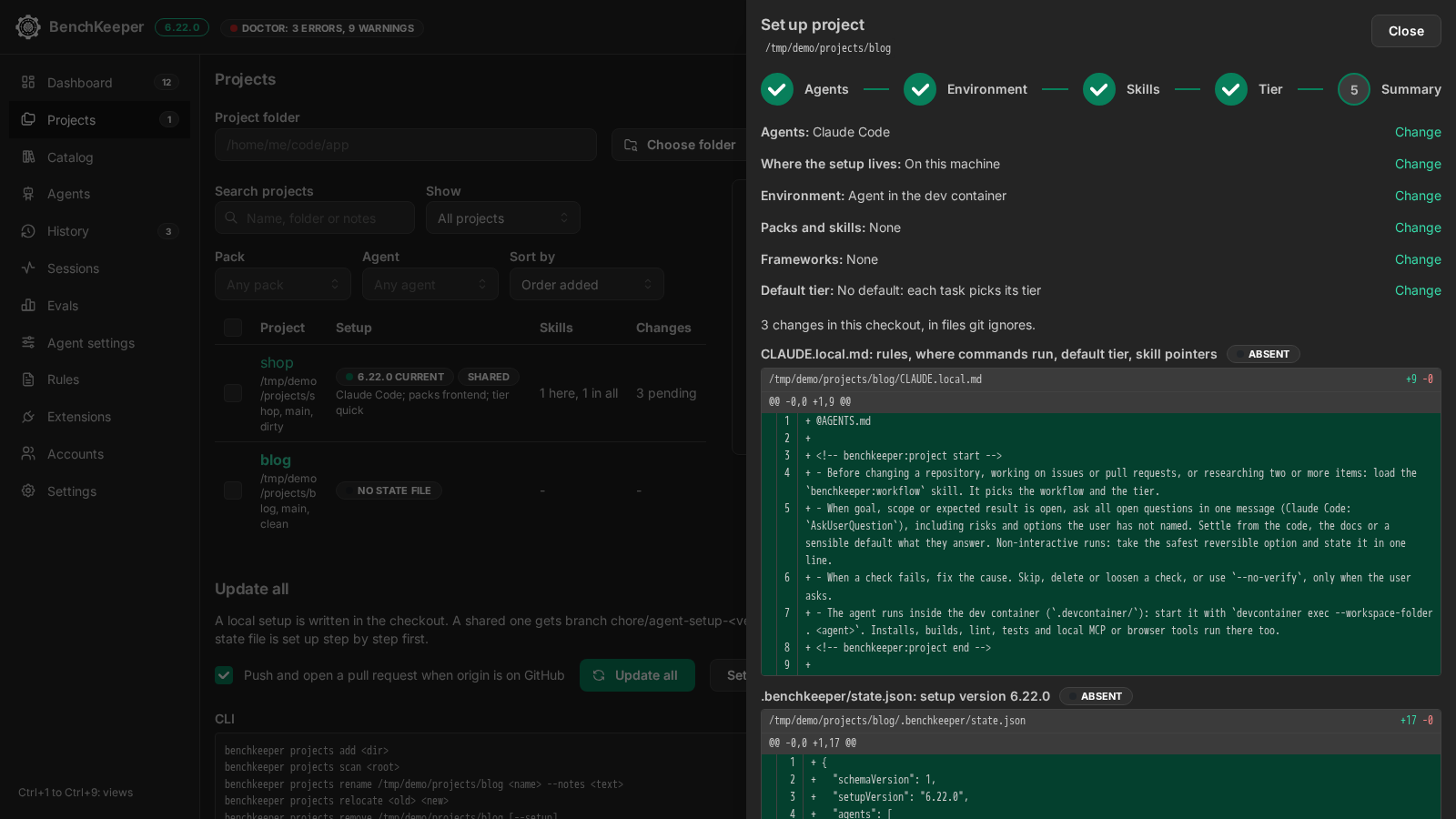
Task: Click Change next to Default tier
Action: point(1418,290)
